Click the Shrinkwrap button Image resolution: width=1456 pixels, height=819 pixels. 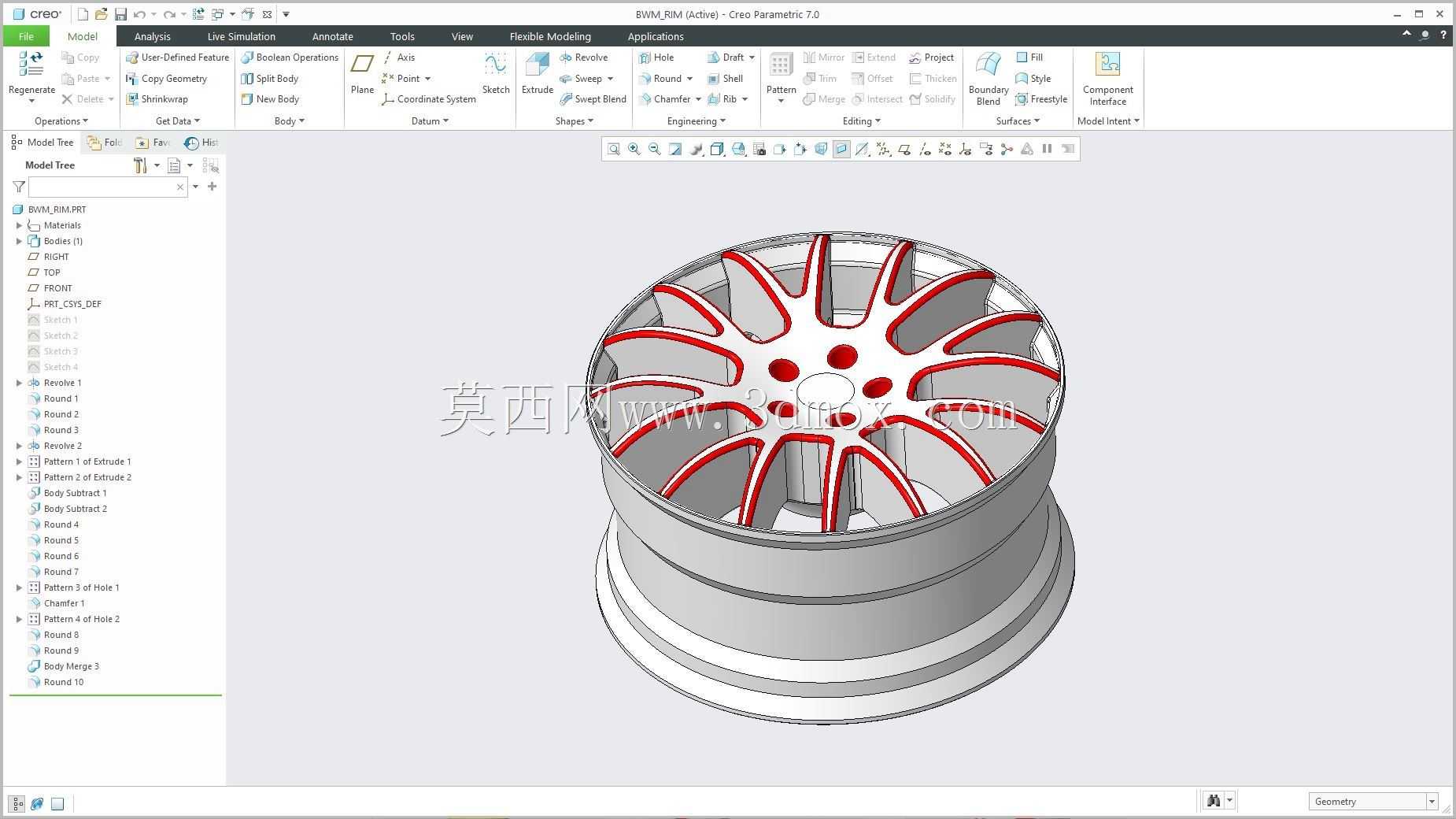(x=157, y=99)
